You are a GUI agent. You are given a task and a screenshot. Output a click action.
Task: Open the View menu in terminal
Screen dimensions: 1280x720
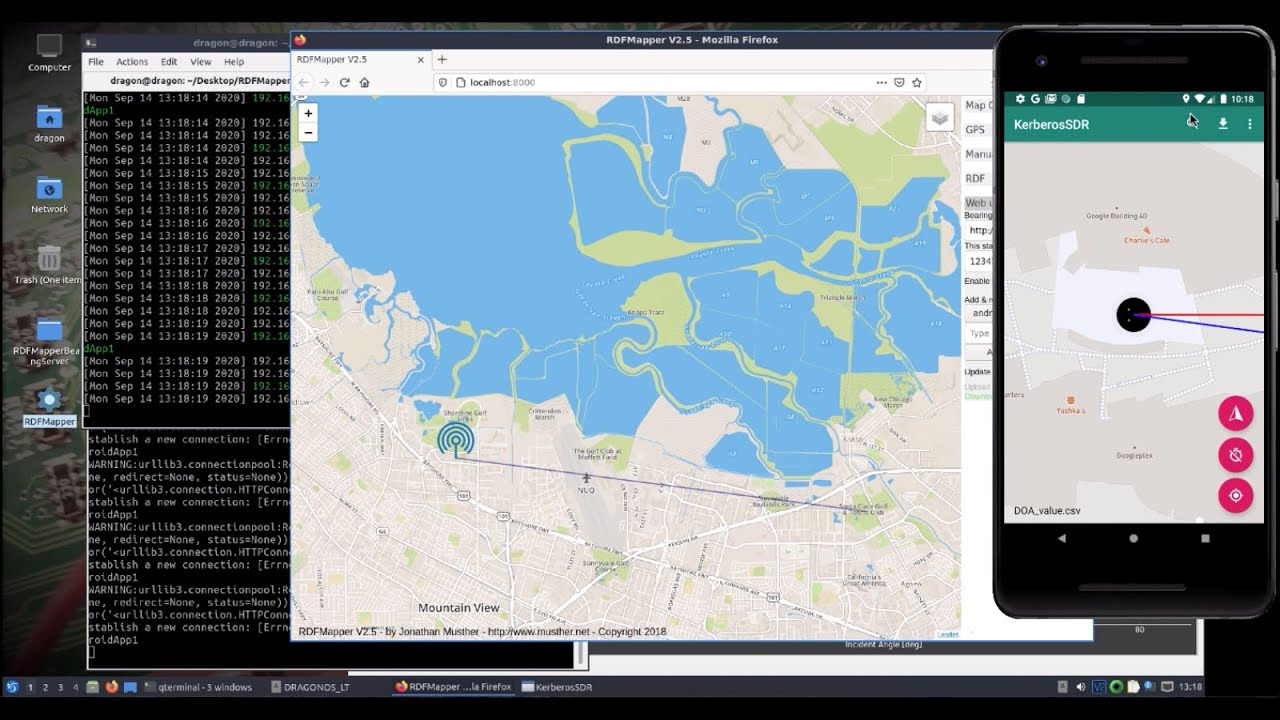click(x=200, y=62)
